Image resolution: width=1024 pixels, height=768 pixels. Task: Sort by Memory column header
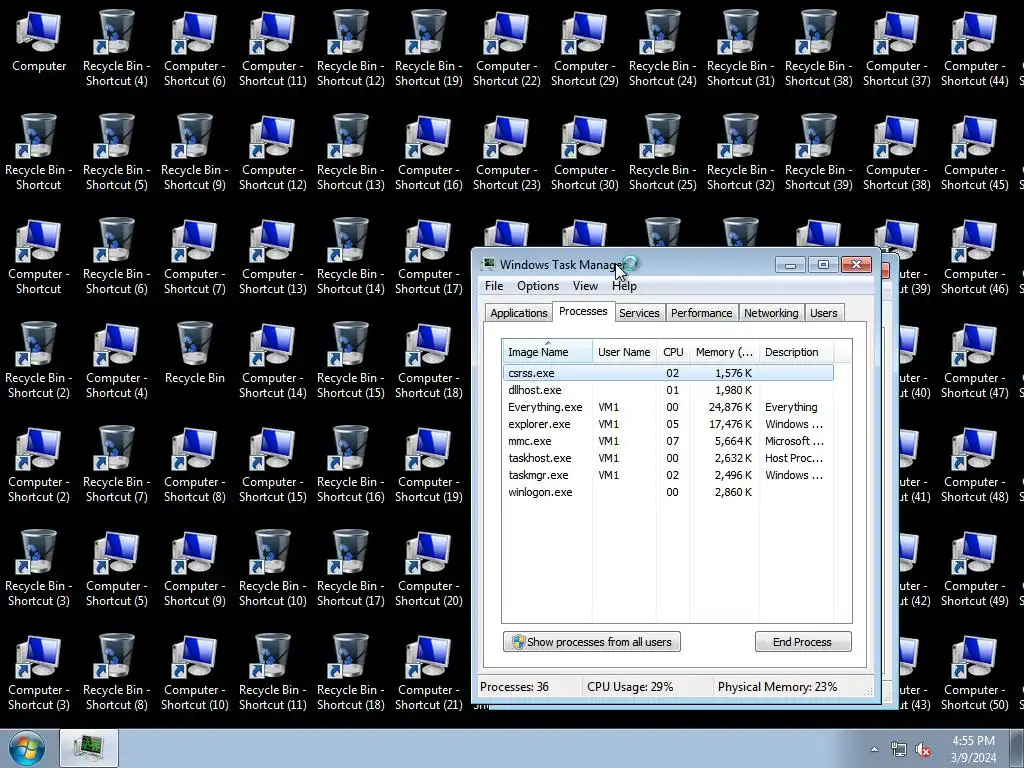(724, 351)
